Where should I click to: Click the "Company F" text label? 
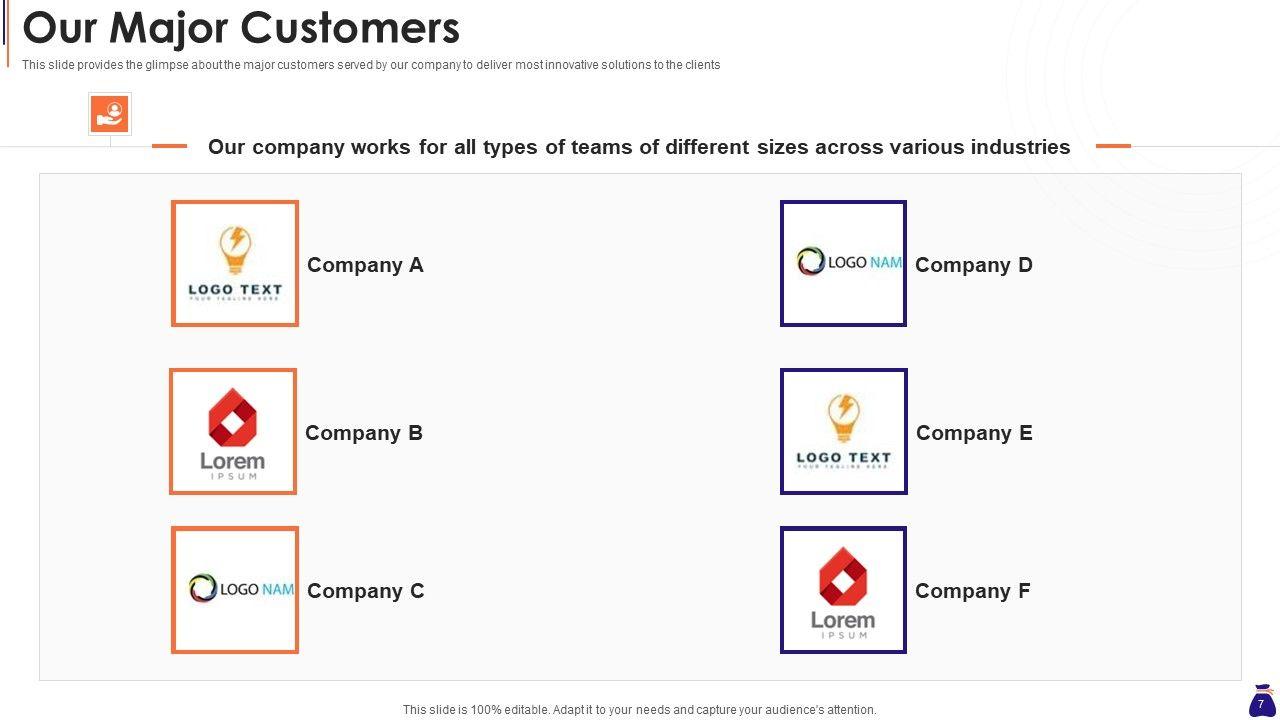(x=973, y=591)
